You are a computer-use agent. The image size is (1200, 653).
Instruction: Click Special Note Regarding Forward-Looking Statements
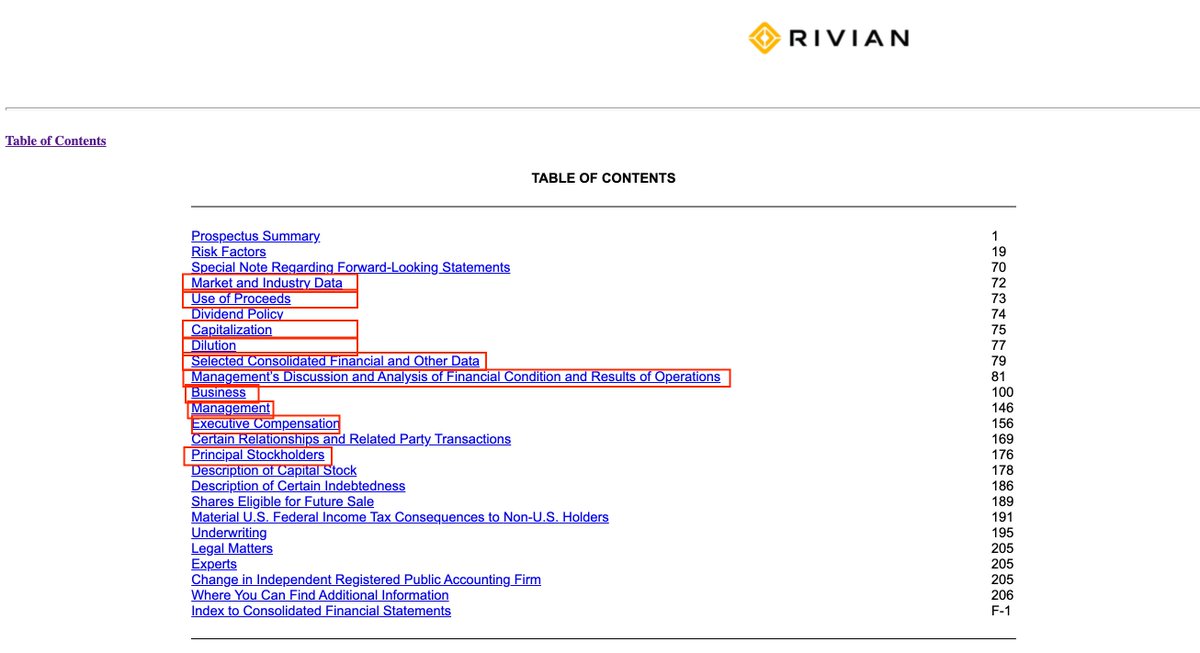(x=350, y=267)
